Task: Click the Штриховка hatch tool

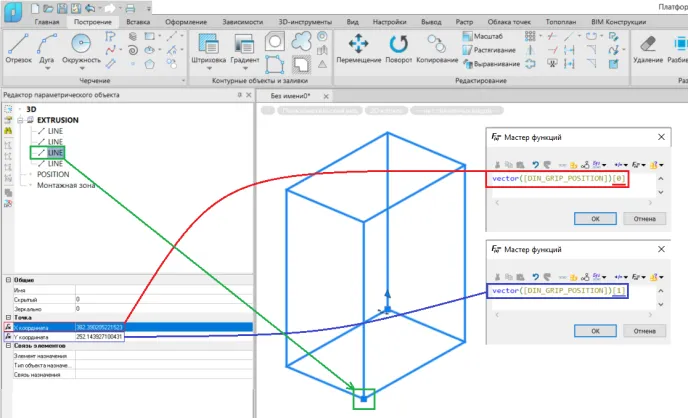Action: (x=208, y=46)
